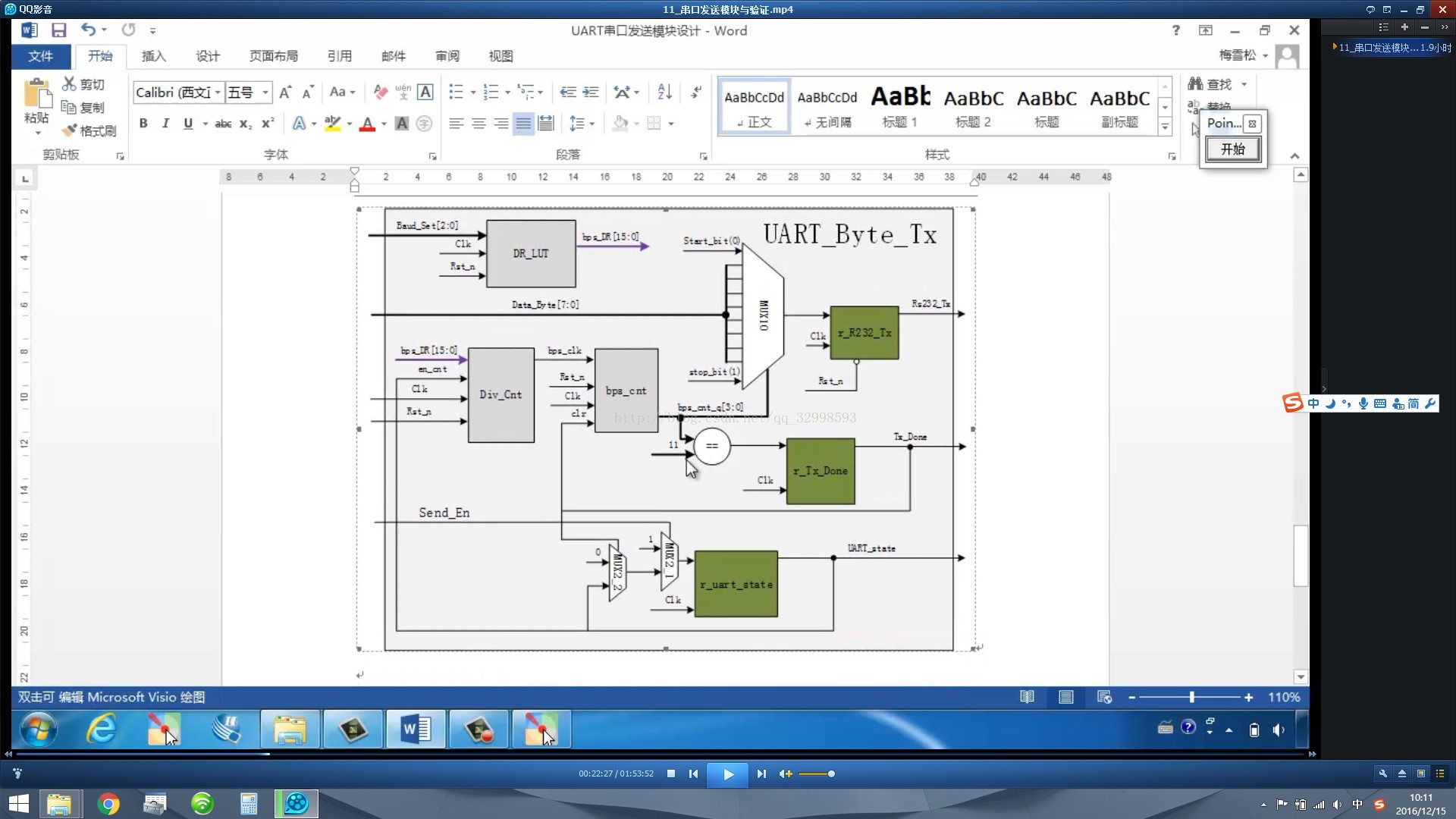
Task: Switch to Read Mode in status bar
Action: coord(1027,697)
